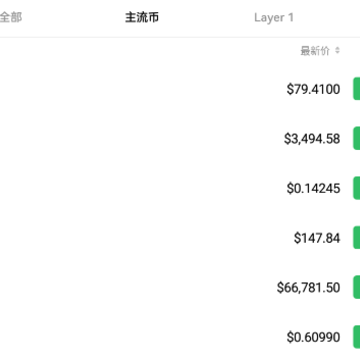The height and width of the screenshot is (360, 360).
Task: Tap green change badge next to $0.60990
Action: pyautogui.click(x=357, y=337)
